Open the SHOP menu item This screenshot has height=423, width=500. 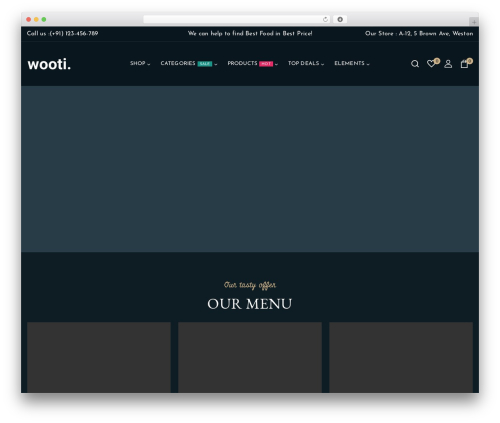(x=138, y=63)
